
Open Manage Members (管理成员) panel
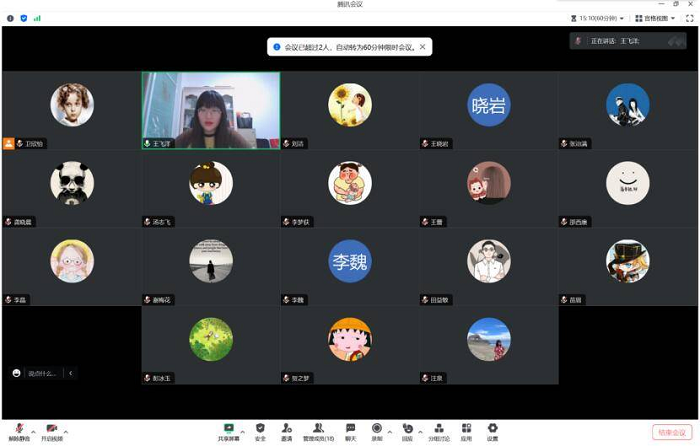tap(318, 429)
